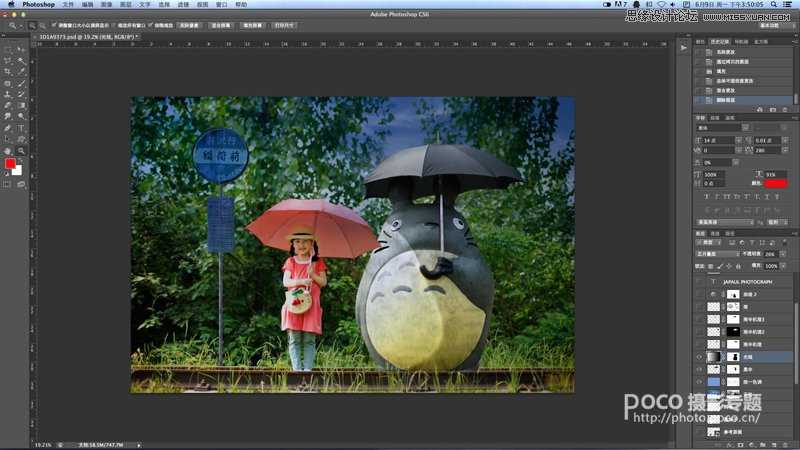Screen dimensions: 800x450
Task: Hide the selected gradient-thumbnail layer's eye
Action: (x=699, y=357)
